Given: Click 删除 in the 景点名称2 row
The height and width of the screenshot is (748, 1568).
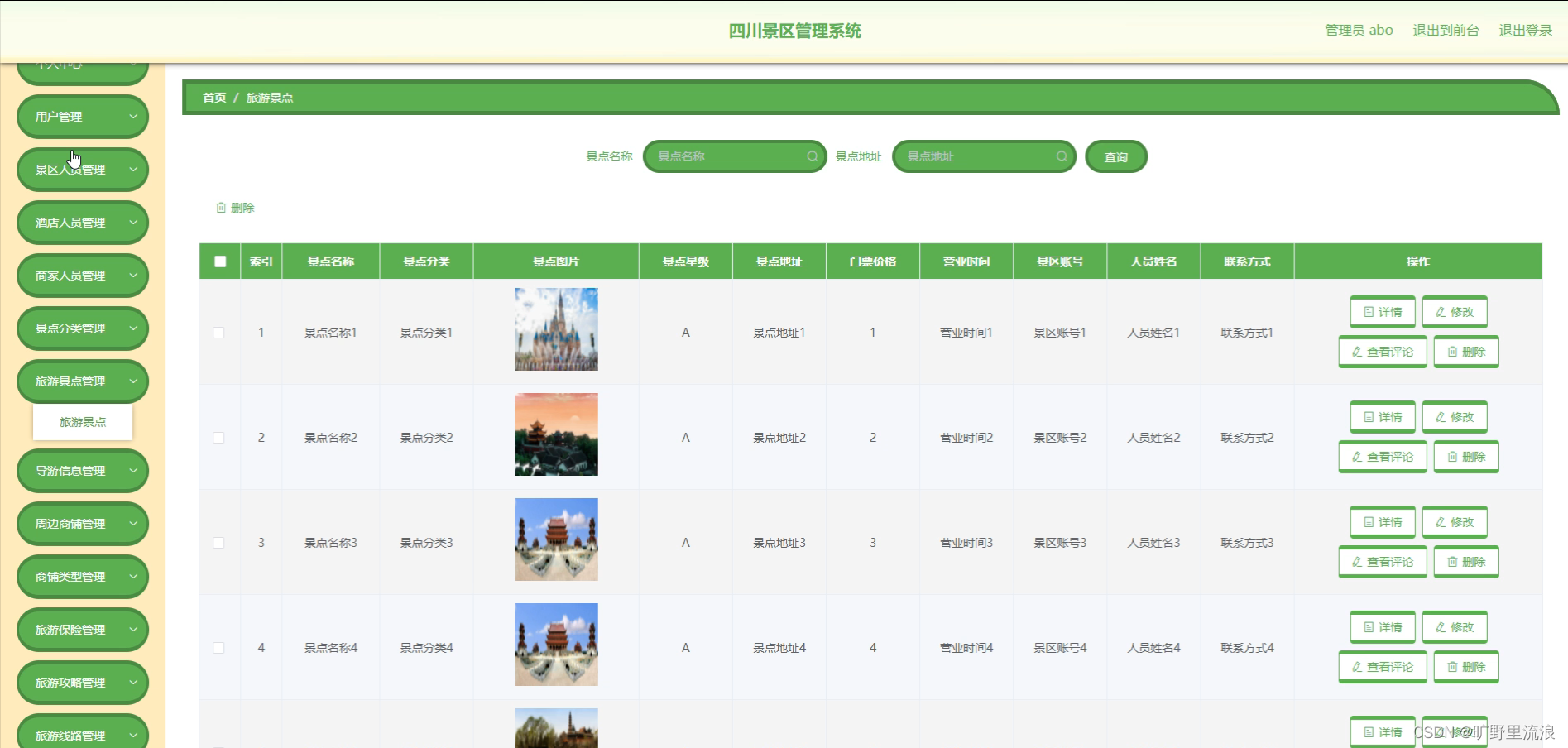Looking at the screenshot, I should (x=1466, y=457).
